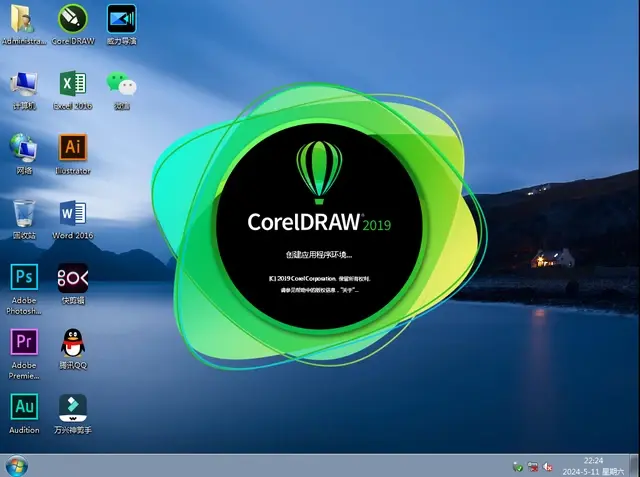The width and height of the screenshot is (640, 477).
Task: Click the CorelDRAW balloon logo on splash
Action: [x=319, y=172]
